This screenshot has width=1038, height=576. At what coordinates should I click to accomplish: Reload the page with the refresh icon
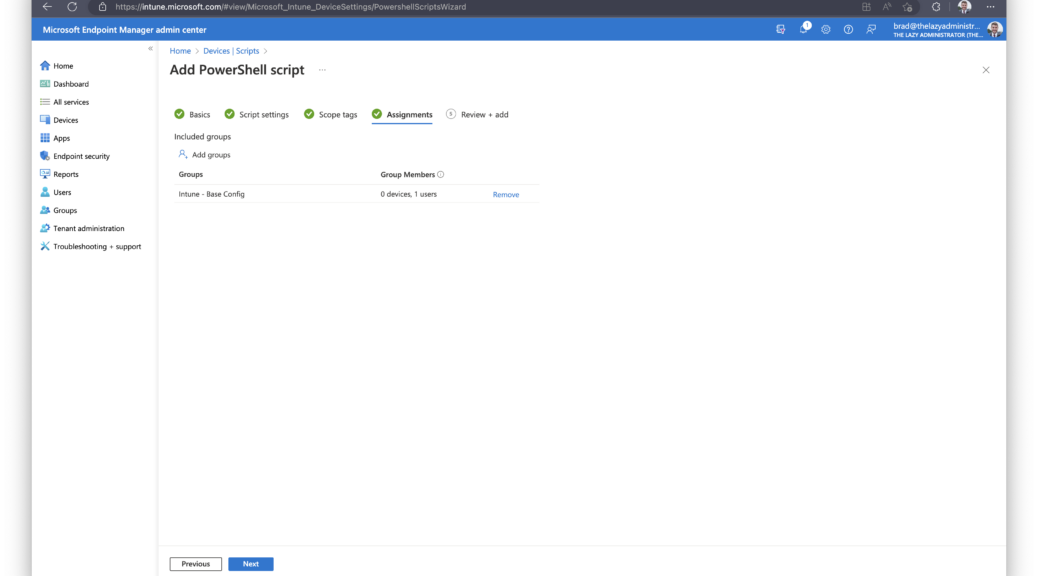click(x=72, y=7)
